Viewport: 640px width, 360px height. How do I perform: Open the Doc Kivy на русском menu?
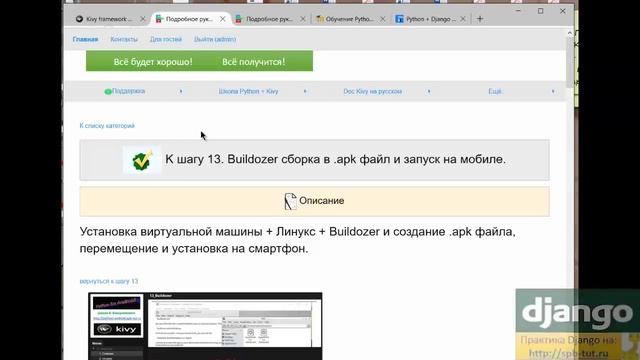pos(373,91)
